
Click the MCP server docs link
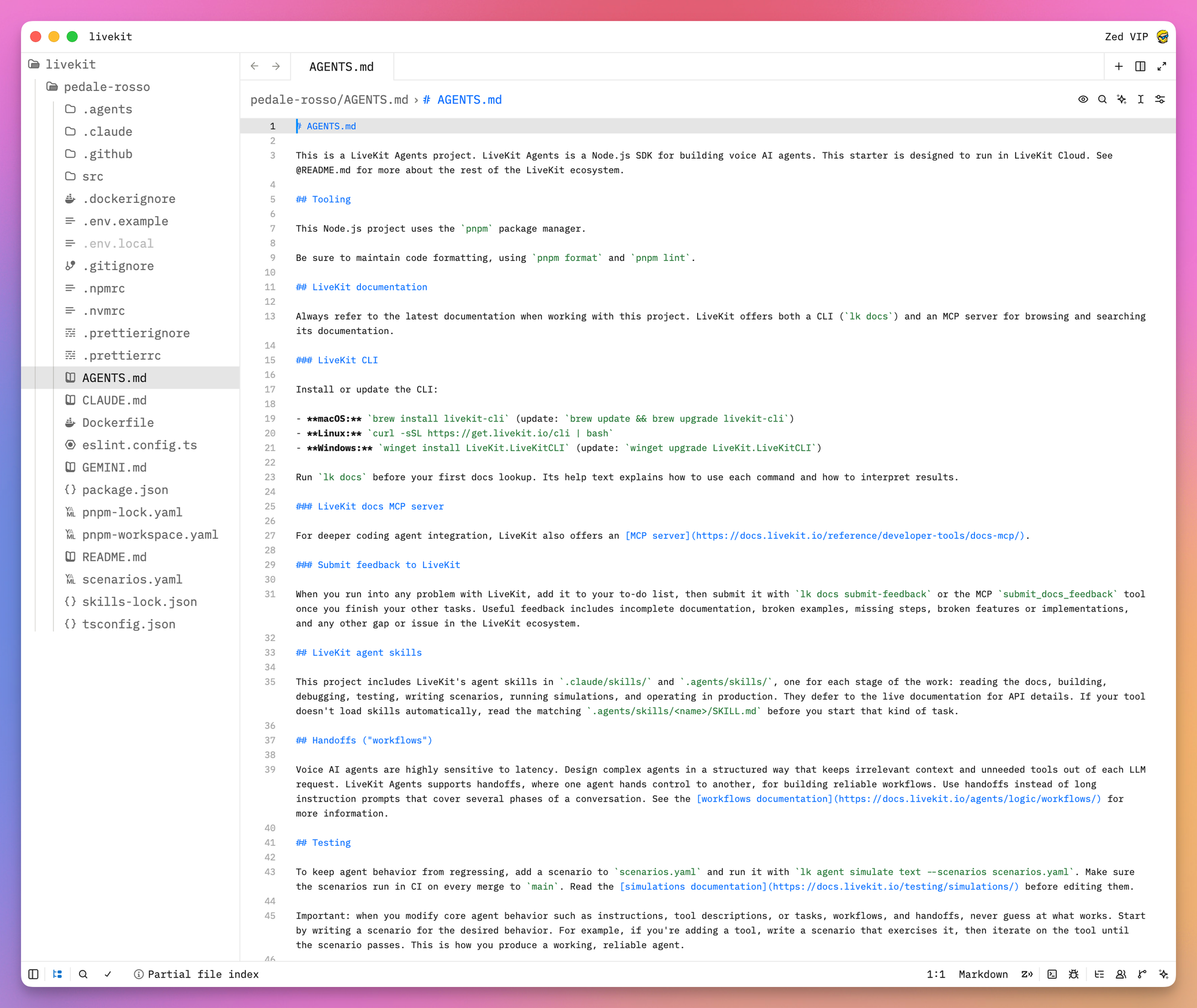(824, 536)
